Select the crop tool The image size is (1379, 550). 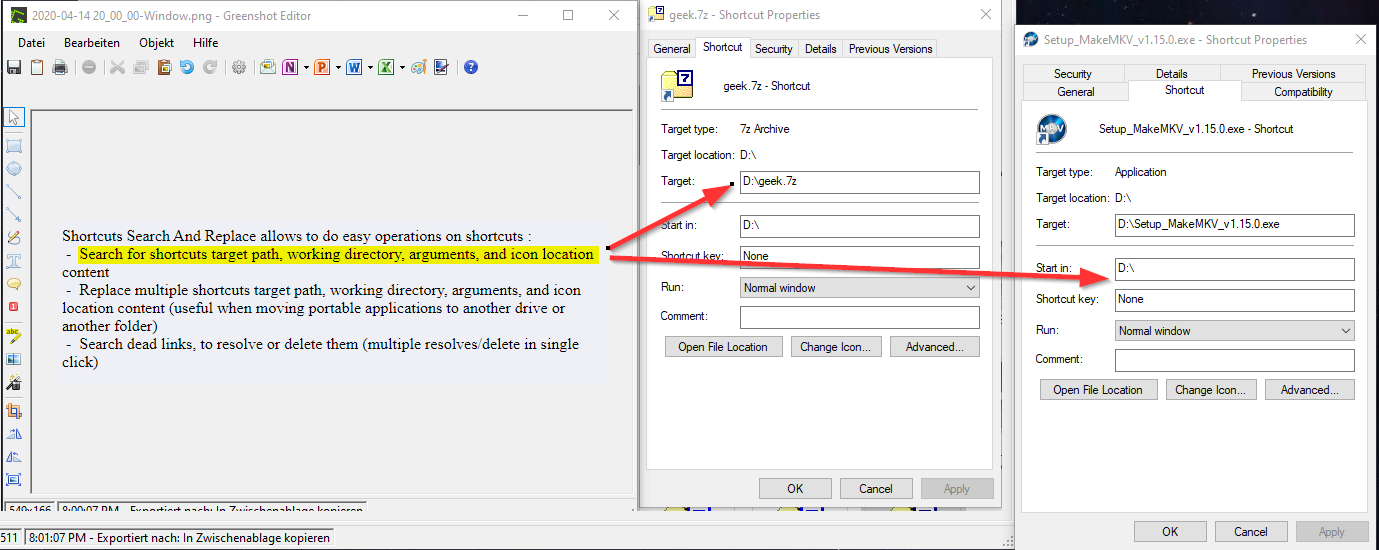coord(14,410)
